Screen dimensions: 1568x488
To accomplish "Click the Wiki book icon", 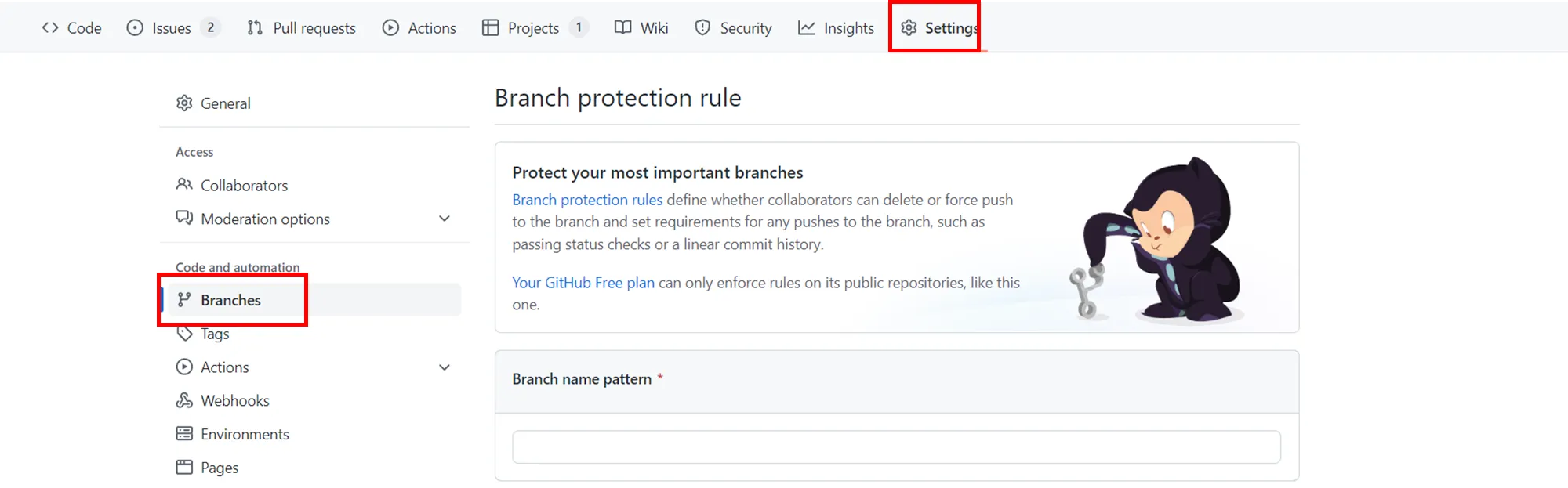I will tap(622, 28).
